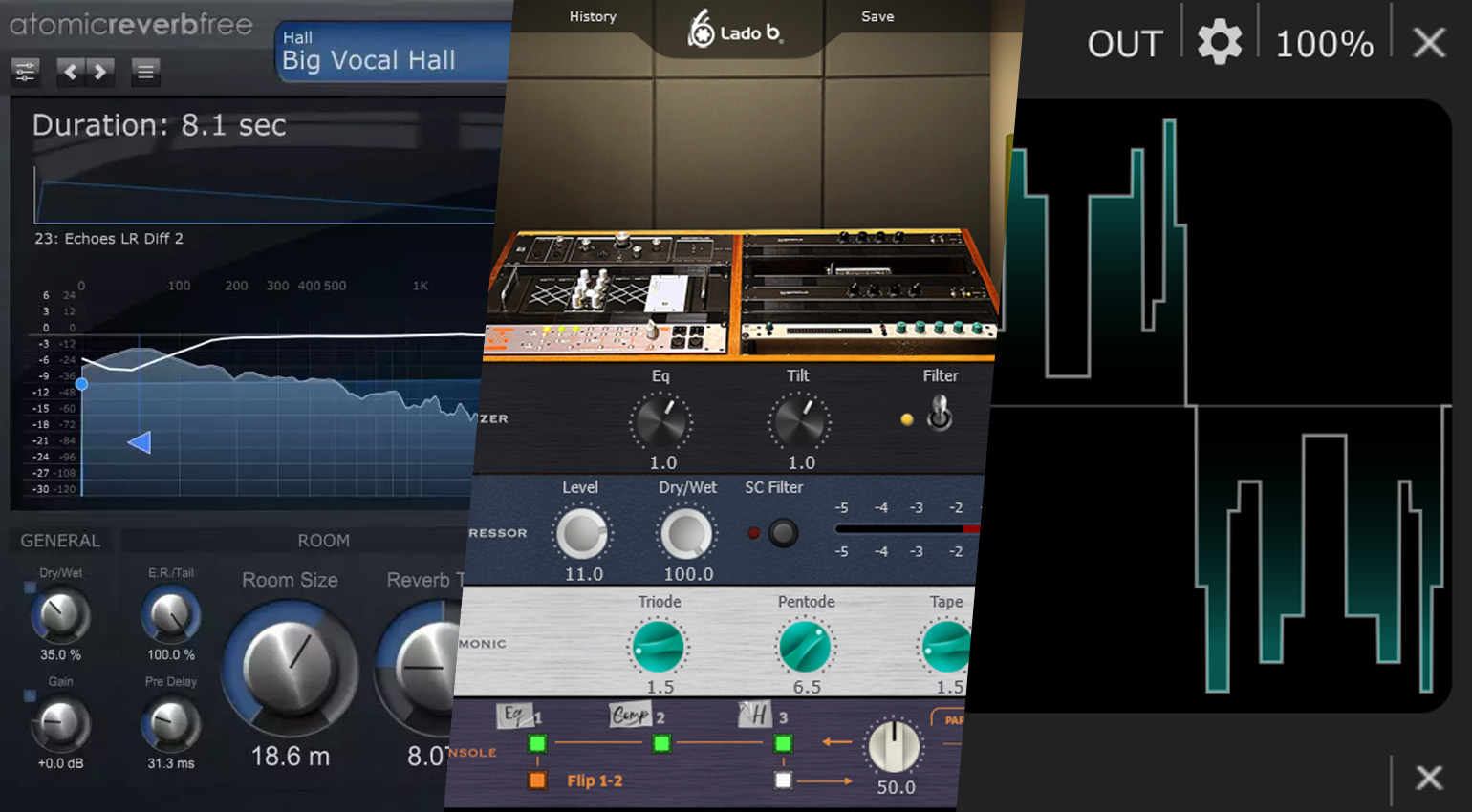Click Save in the top bar
This screenshot has height=812, width=1472.
click(x=877, y=16)
